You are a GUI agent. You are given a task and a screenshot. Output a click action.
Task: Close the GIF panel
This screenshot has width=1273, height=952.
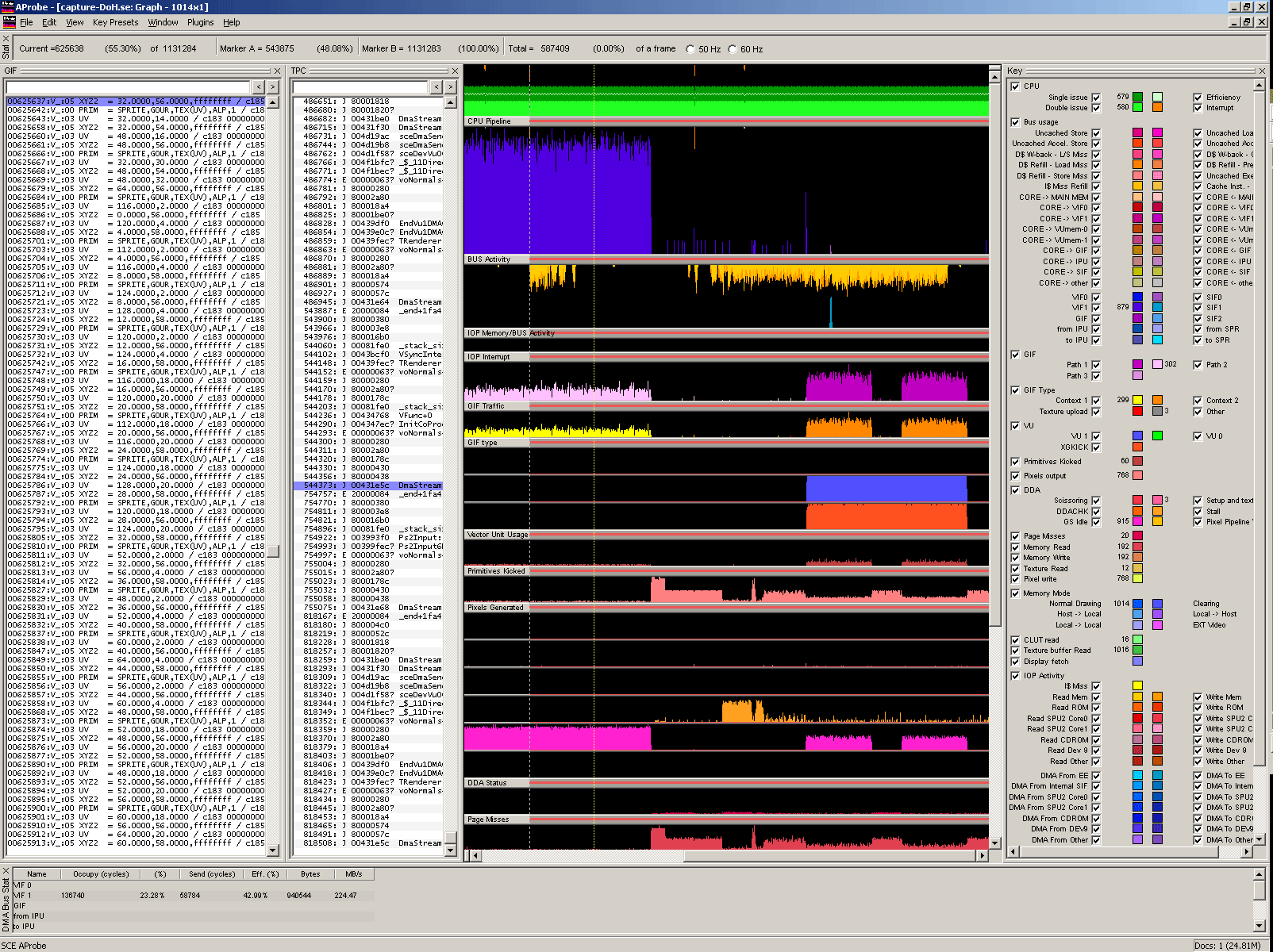[277, 71]
